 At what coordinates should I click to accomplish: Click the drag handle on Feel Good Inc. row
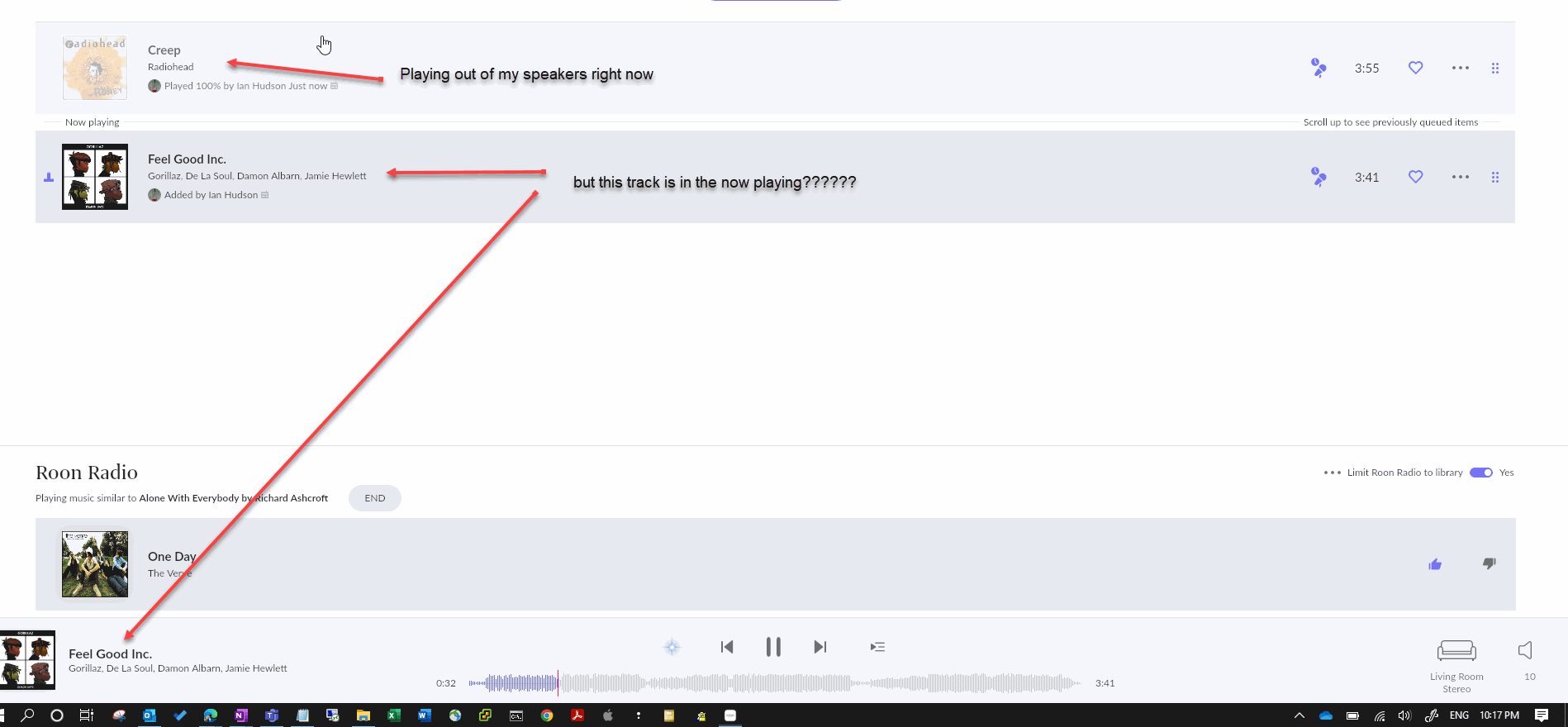pos(1494,177)
